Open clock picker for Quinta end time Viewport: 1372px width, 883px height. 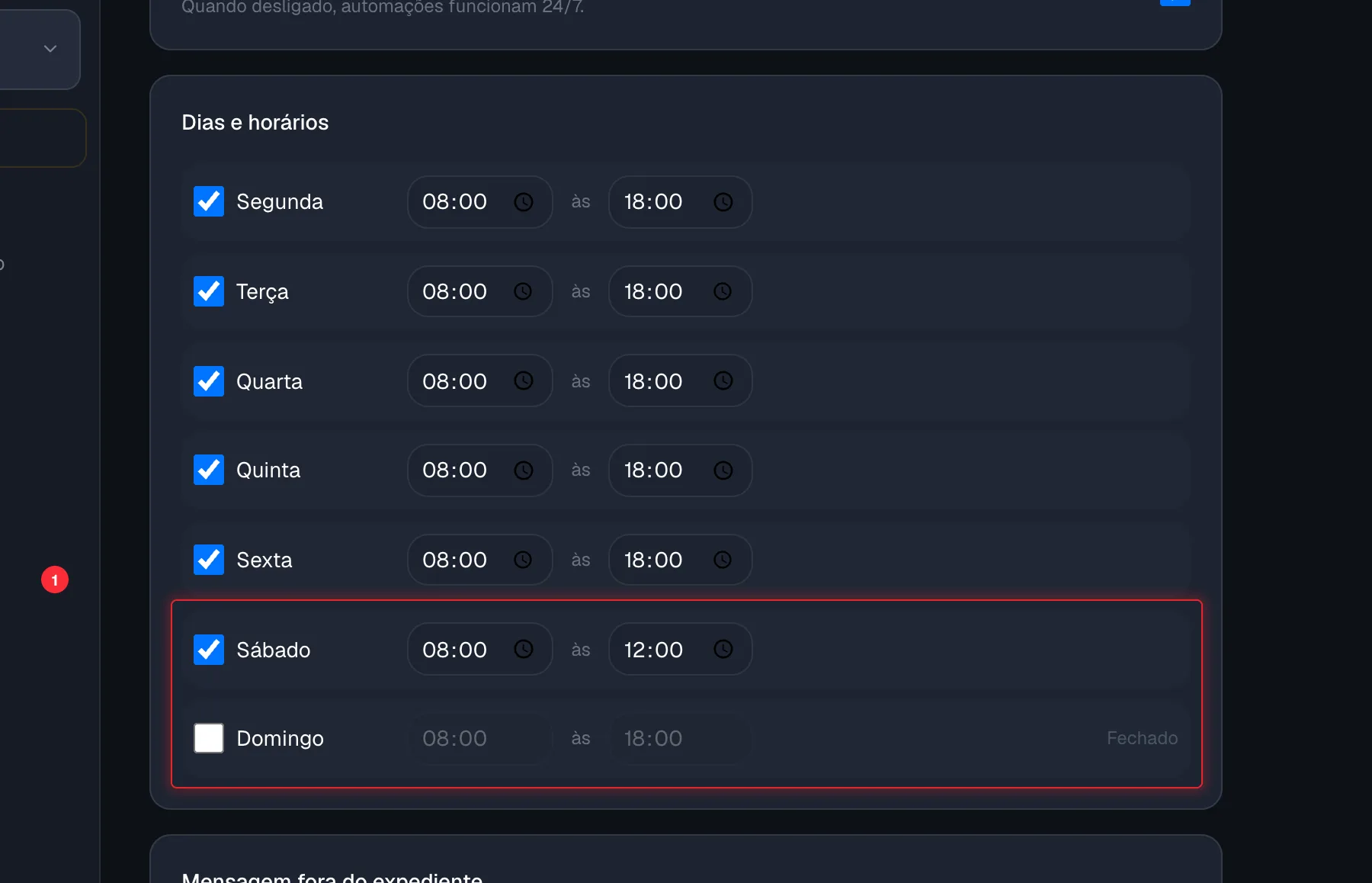[723, 470]
